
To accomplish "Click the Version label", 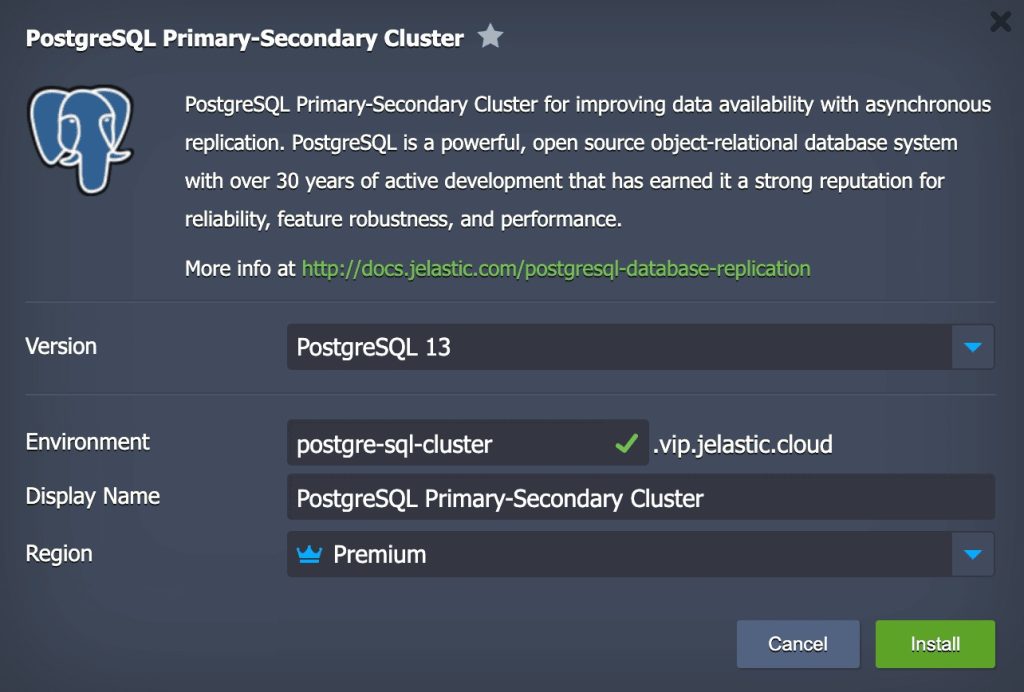I will tap(61, 346).
